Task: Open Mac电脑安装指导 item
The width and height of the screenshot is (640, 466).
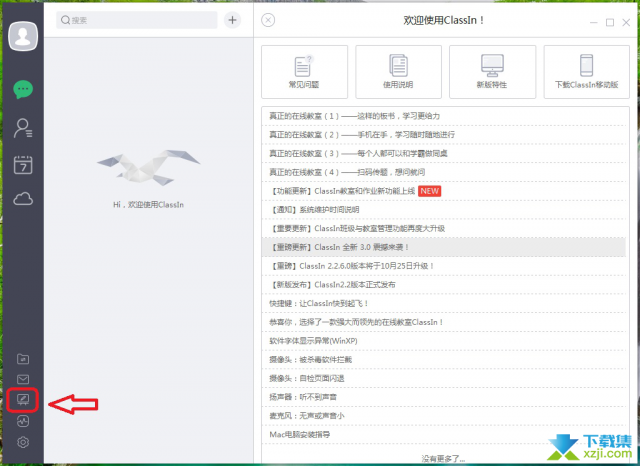Action: tap(444, 435)
